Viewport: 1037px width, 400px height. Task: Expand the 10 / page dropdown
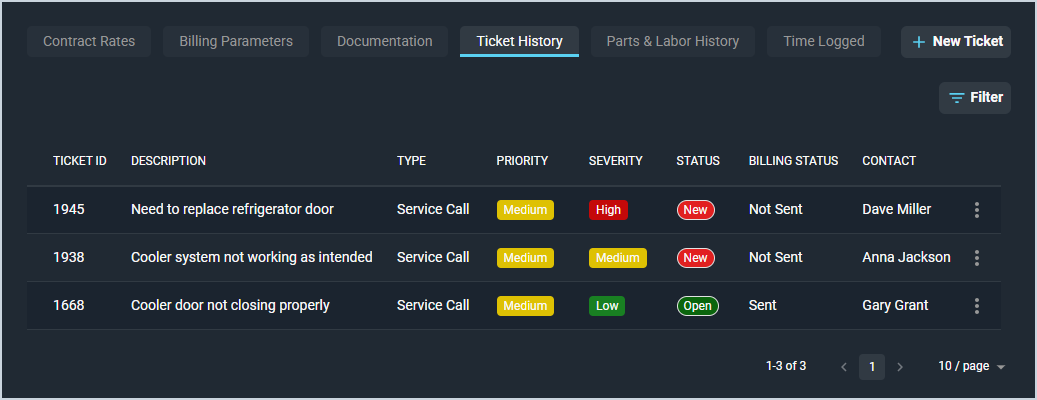(x=971, y=367)
